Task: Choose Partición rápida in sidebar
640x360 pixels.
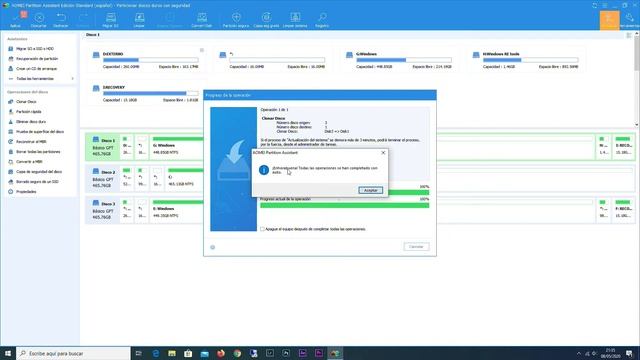Action: 29,111
